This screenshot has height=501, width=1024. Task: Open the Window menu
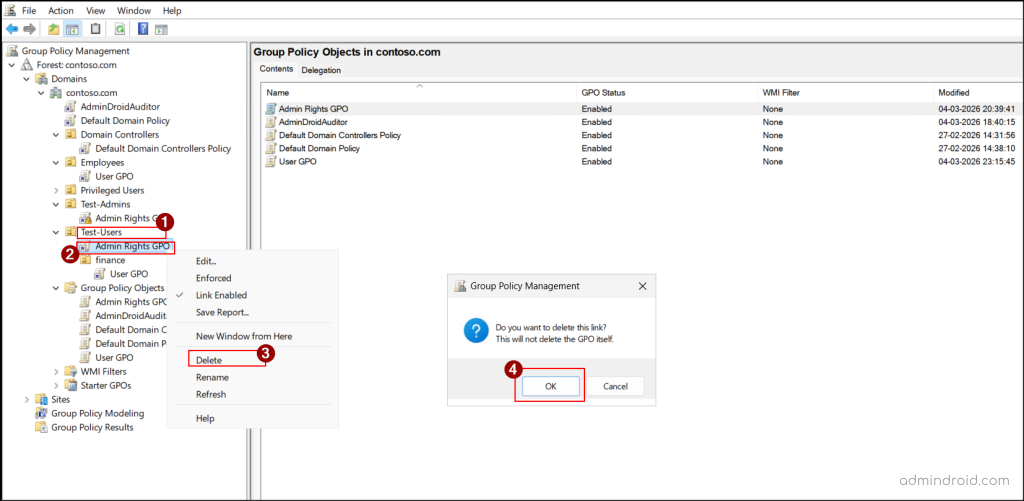point(134,10)
